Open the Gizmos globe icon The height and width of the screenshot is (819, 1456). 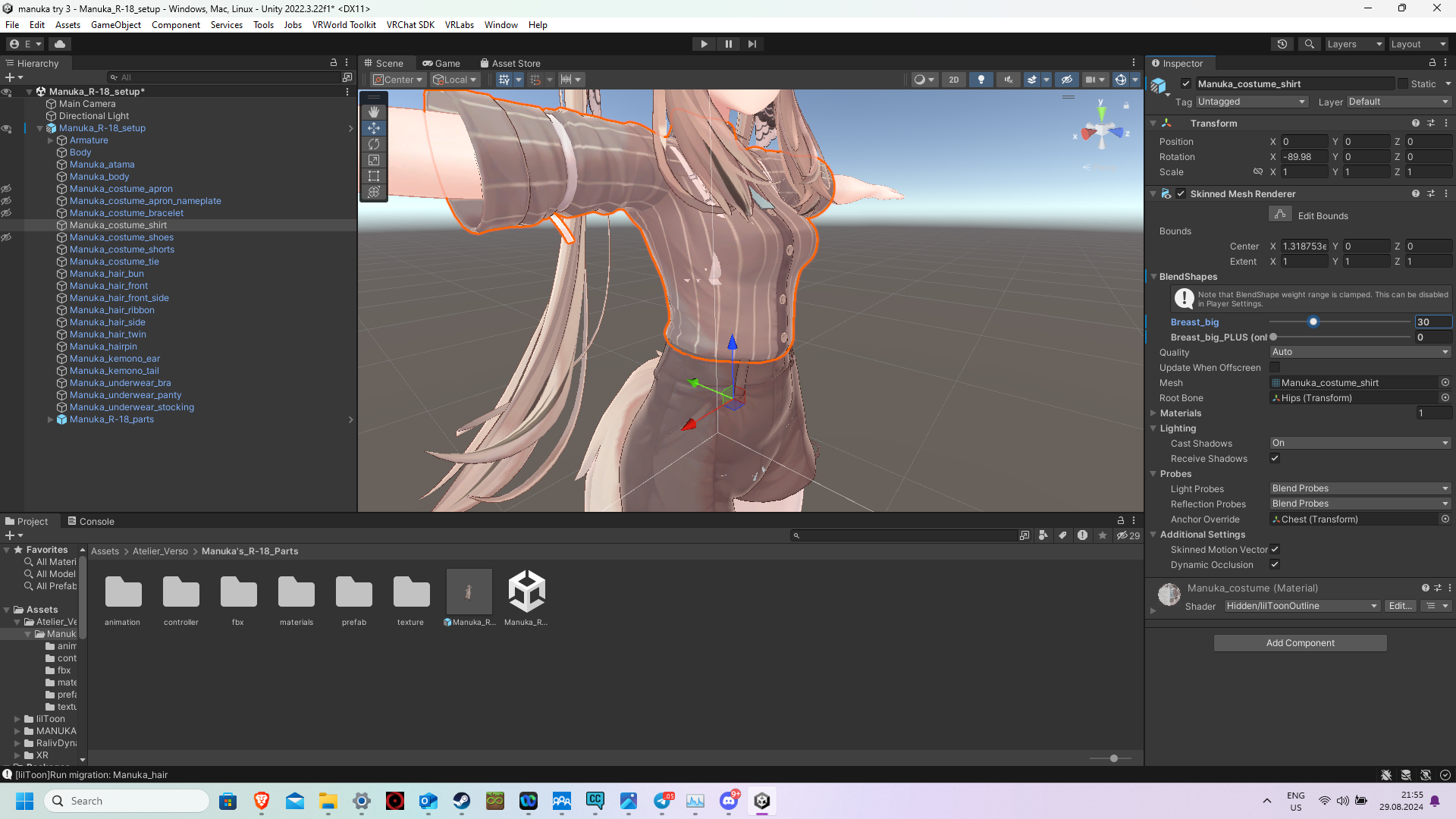click(x=1120, y=80)
